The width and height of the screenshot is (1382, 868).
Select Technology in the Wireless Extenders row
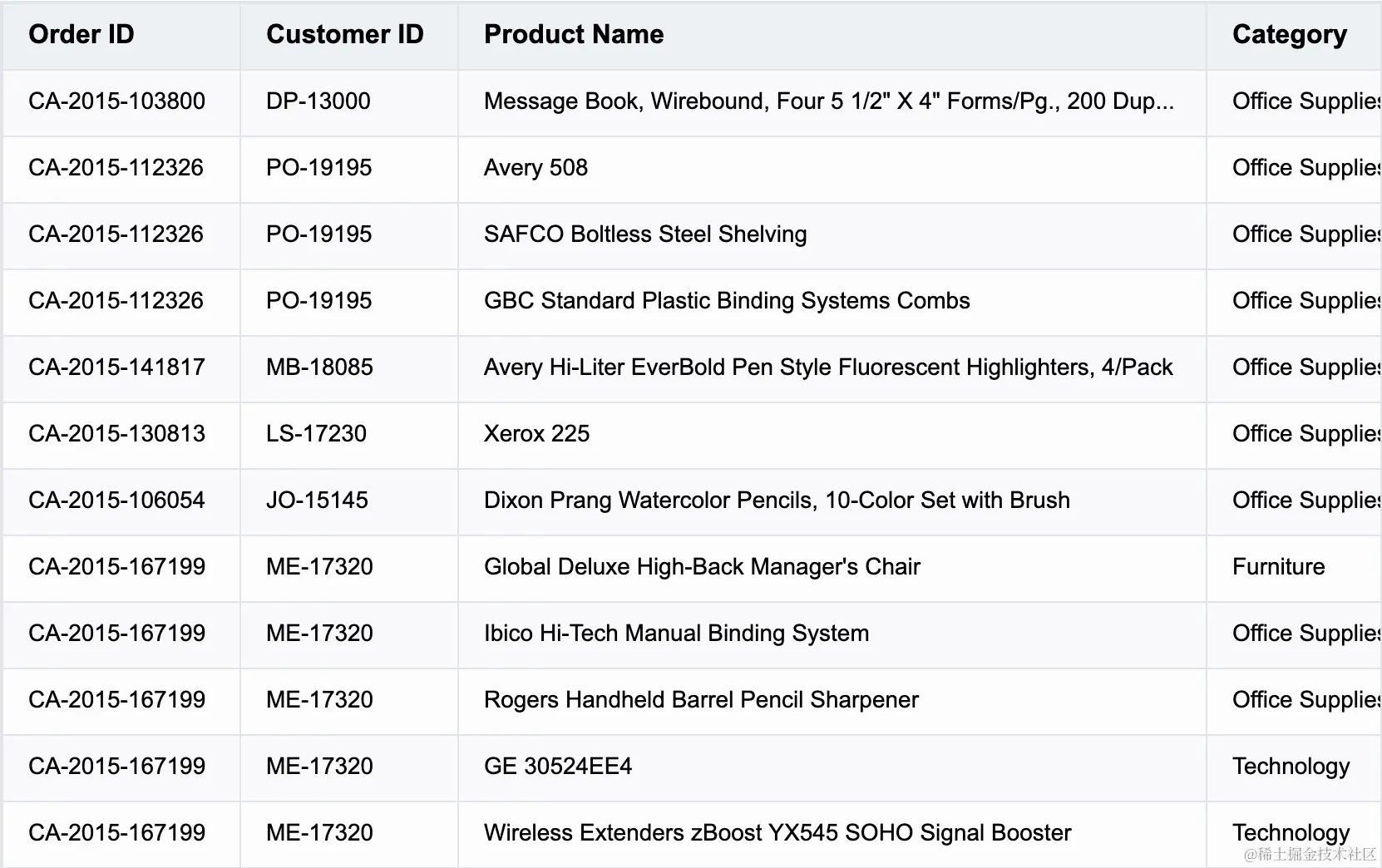point(1295,835)
